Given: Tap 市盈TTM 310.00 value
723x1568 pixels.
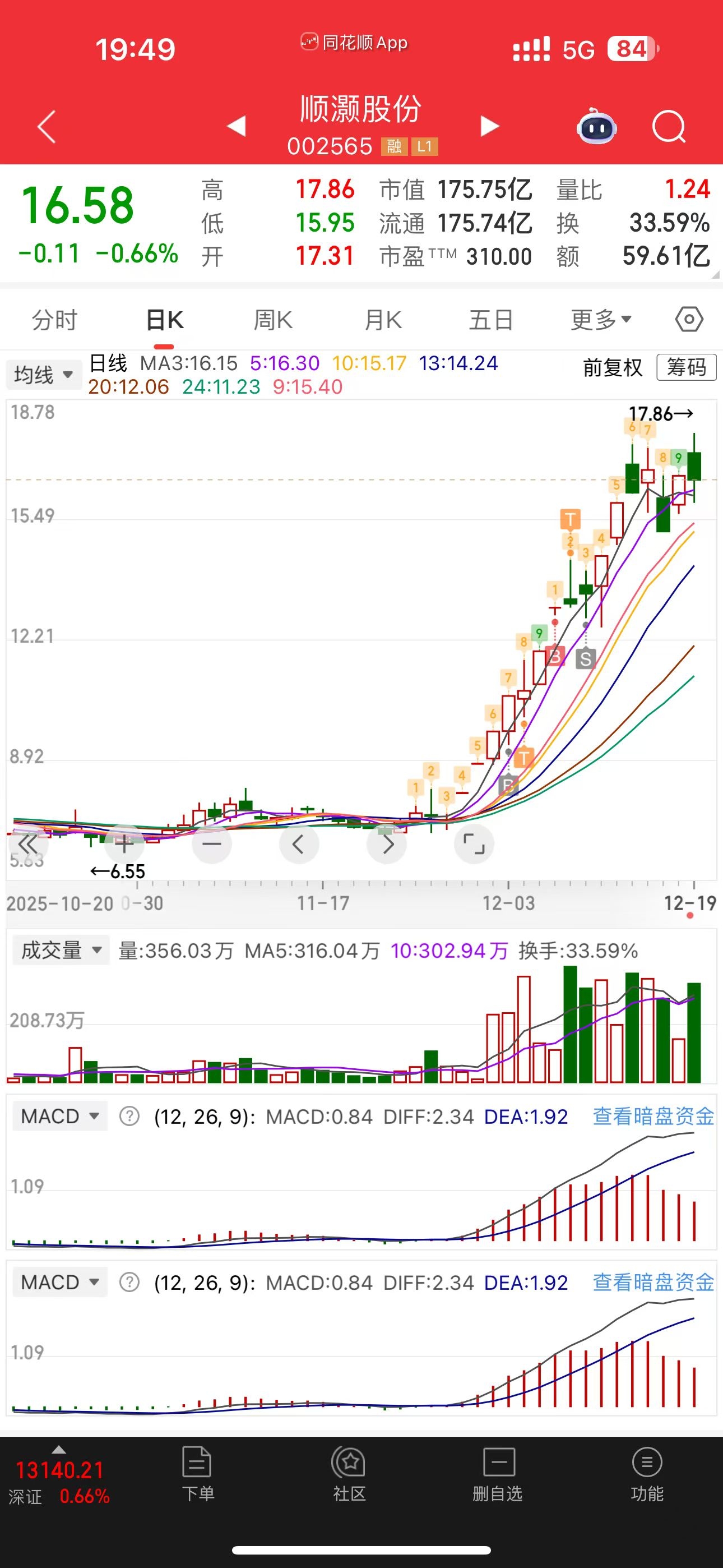Looking at the screenshot, I should coord(499,256).
